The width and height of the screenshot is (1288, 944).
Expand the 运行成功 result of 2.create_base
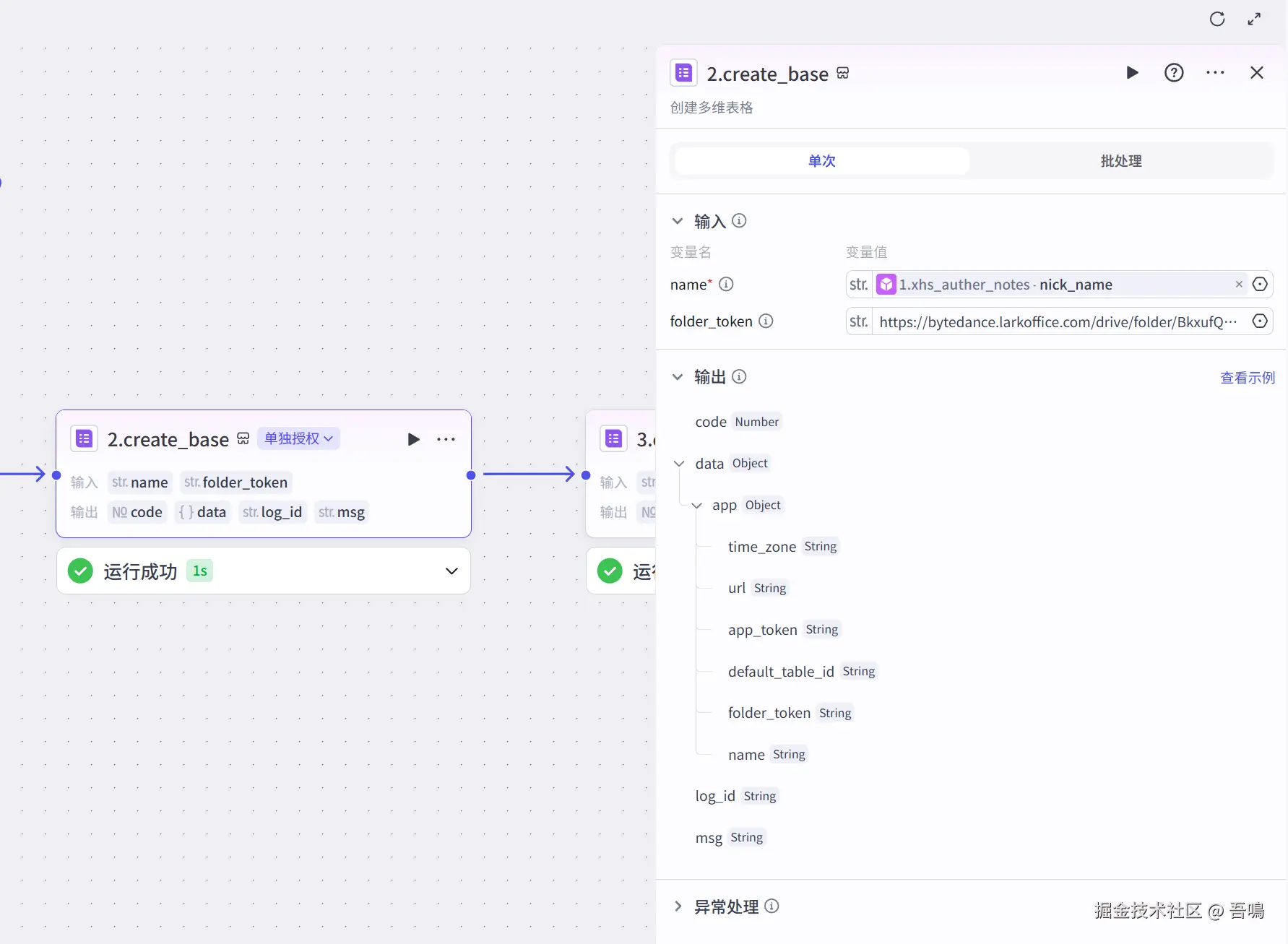pos(451,571)
